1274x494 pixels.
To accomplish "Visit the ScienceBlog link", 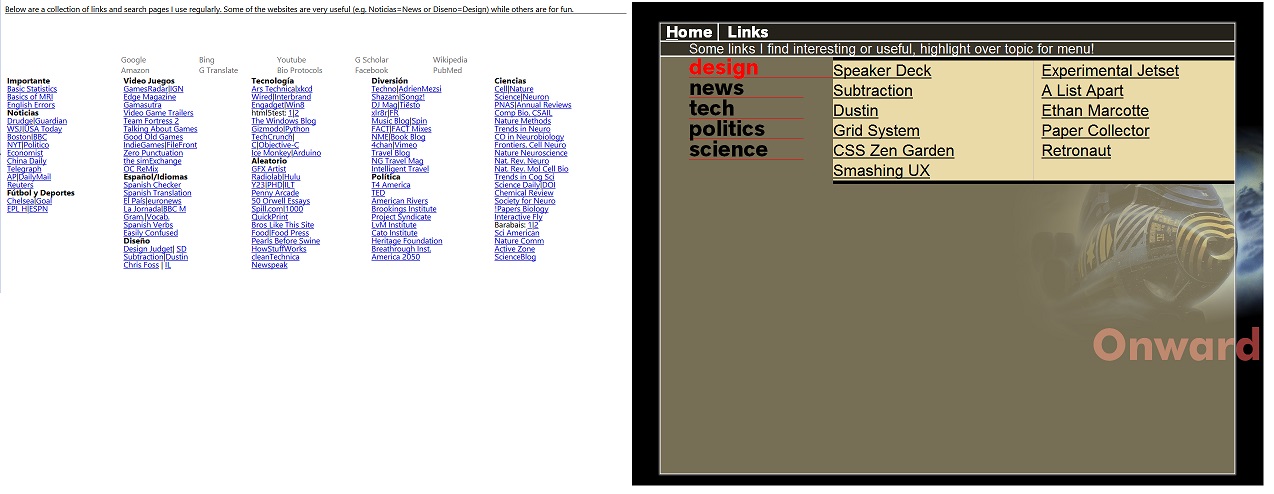I will [515, 257].
